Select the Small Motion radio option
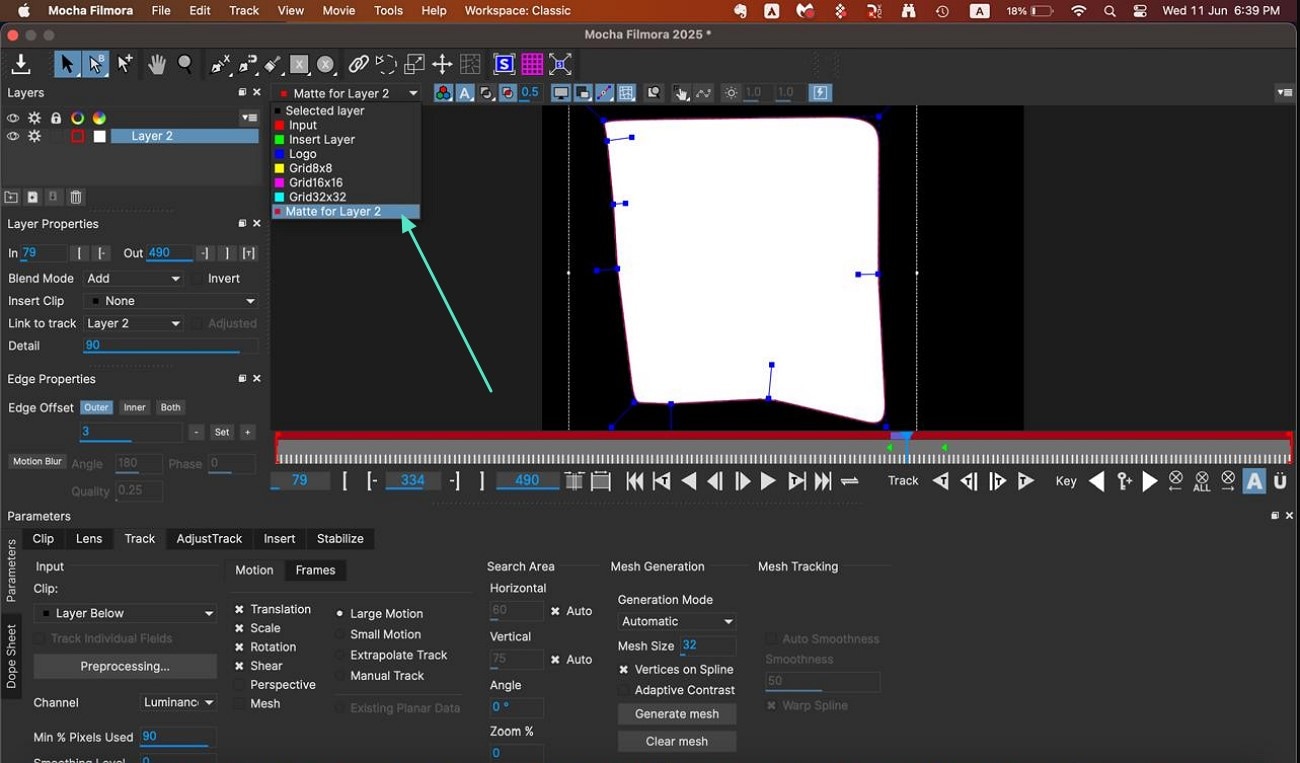Screen dimensions: 1300x763 point(340,634)
